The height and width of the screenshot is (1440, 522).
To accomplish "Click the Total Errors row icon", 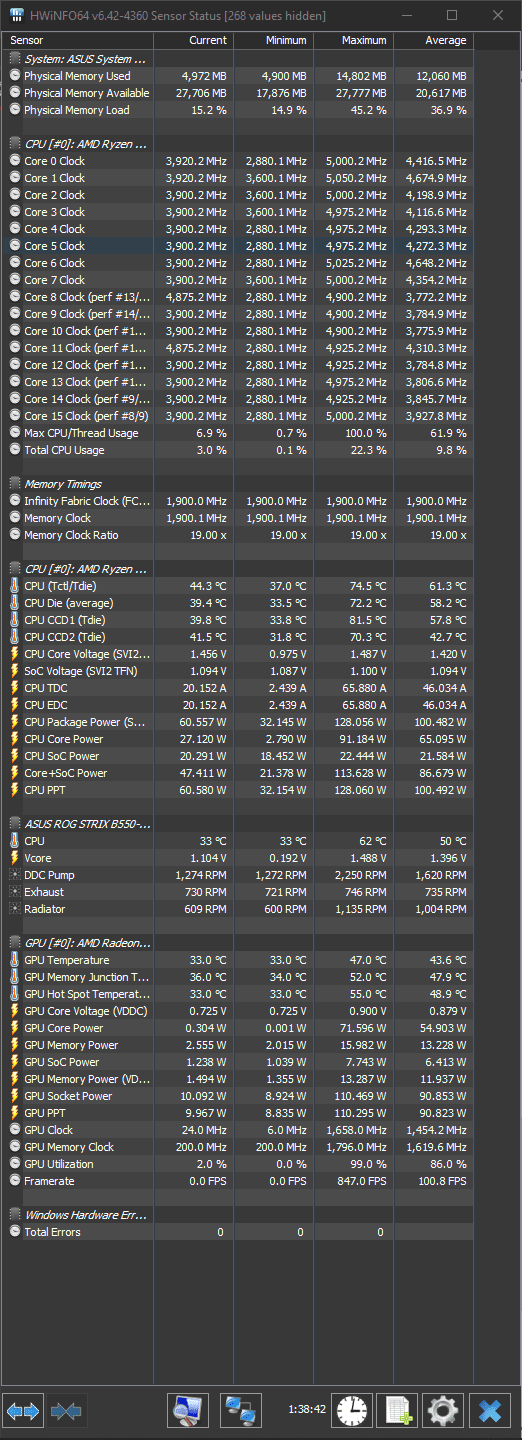I will (15, 1232).
